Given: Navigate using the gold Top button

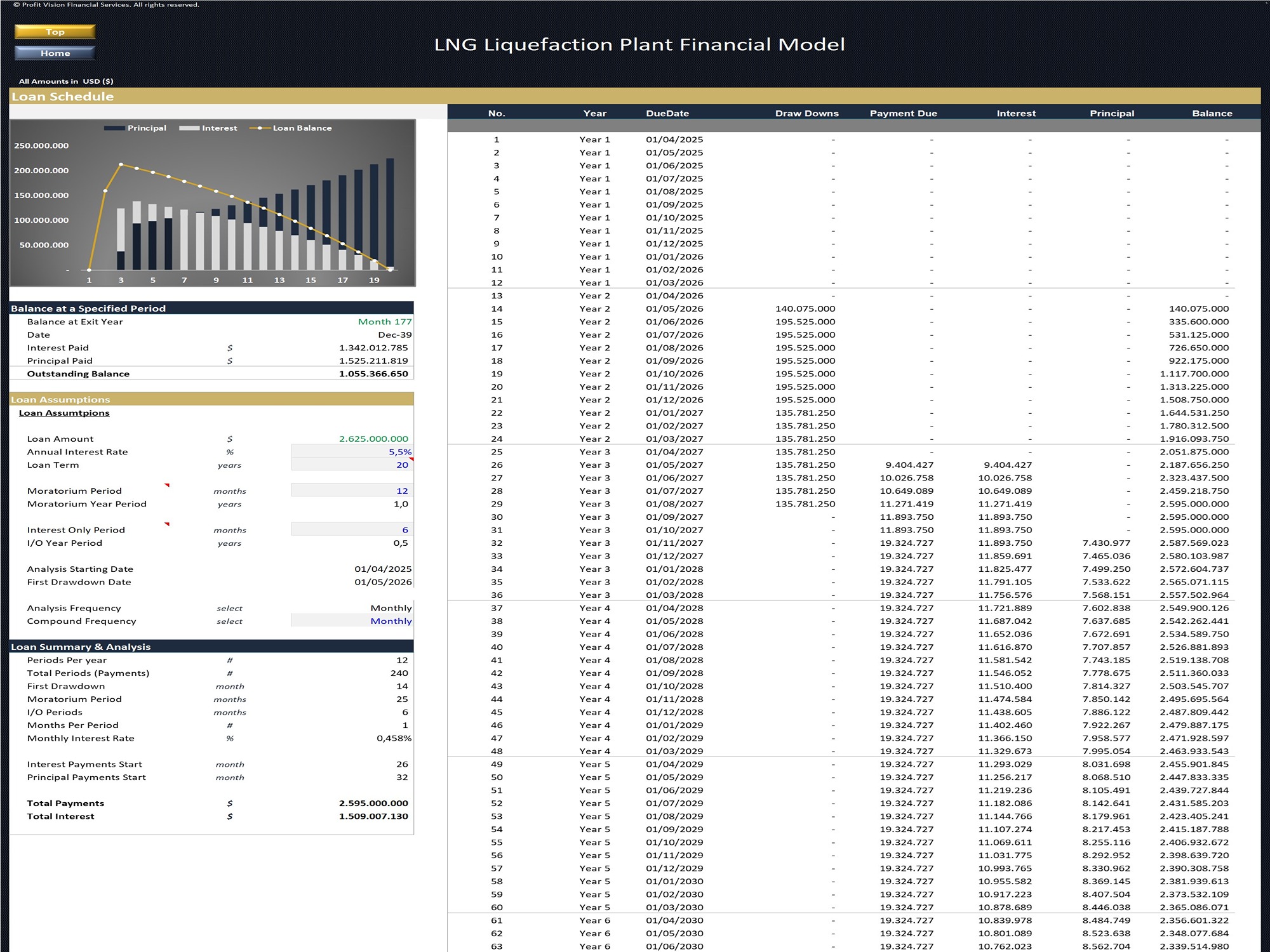Looking at the screenshot, I should [54, 31].
